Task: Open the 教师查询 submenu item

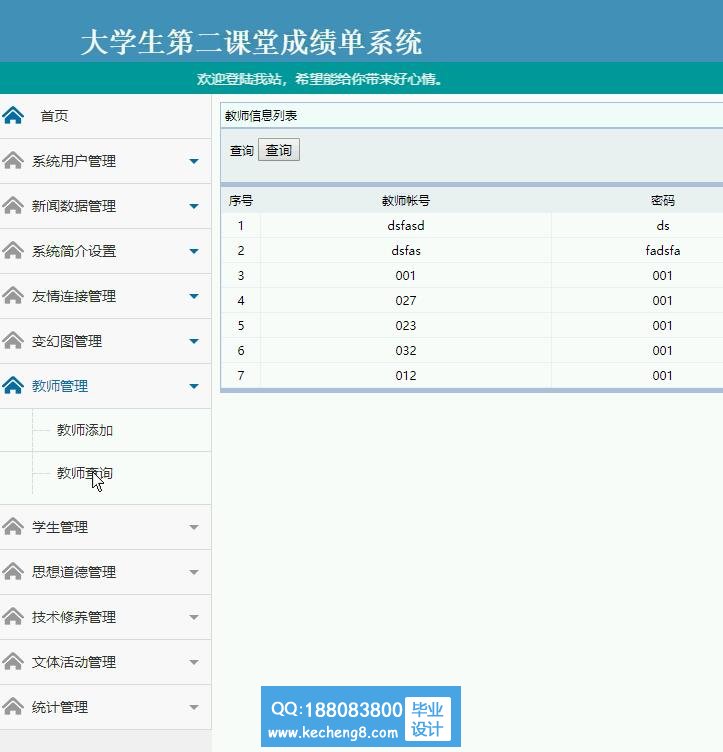Action: tap(85, 473)
